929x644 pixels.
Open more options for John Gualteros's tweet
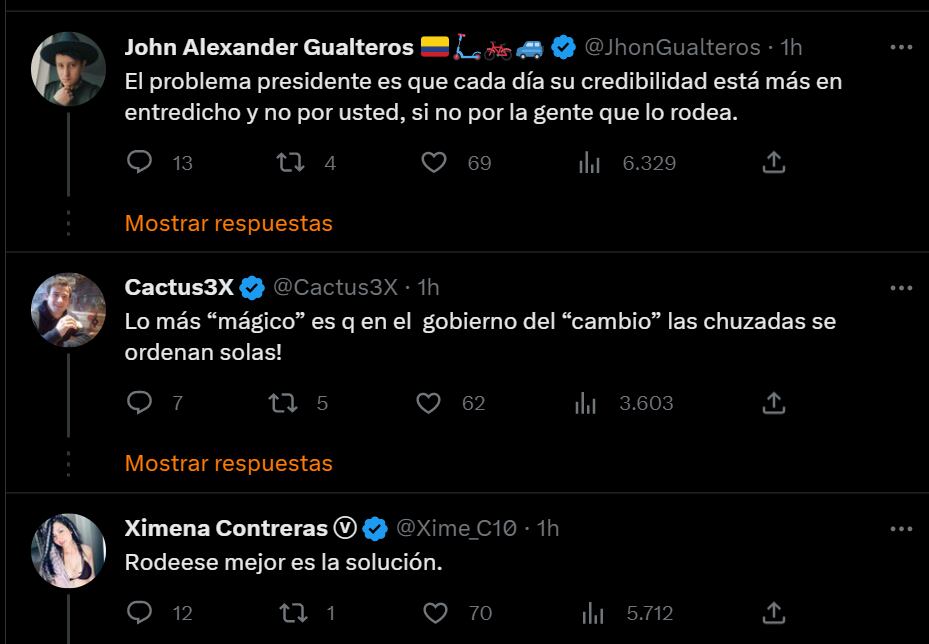[900, 47]
